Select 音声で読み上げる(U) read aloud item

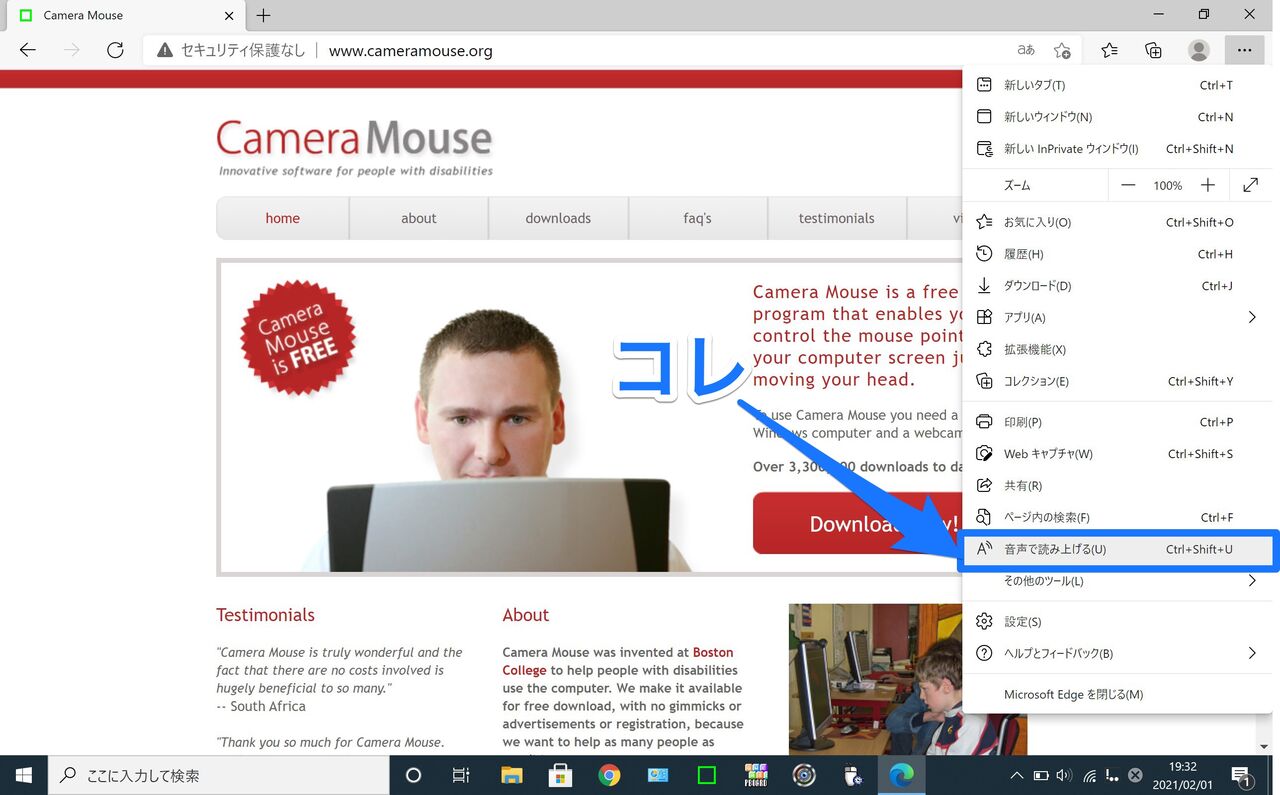tap(1118, 549)
